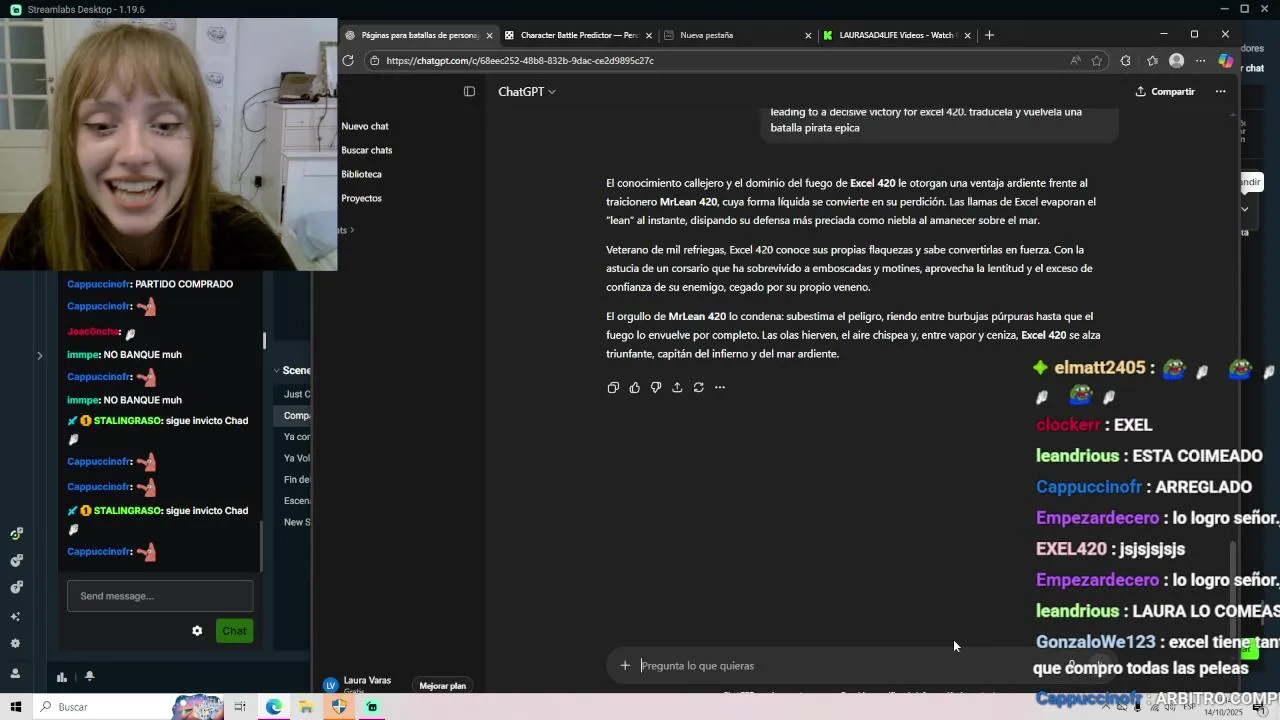
Task: Click the Send message chat input
Action: (x=160, y=596)
